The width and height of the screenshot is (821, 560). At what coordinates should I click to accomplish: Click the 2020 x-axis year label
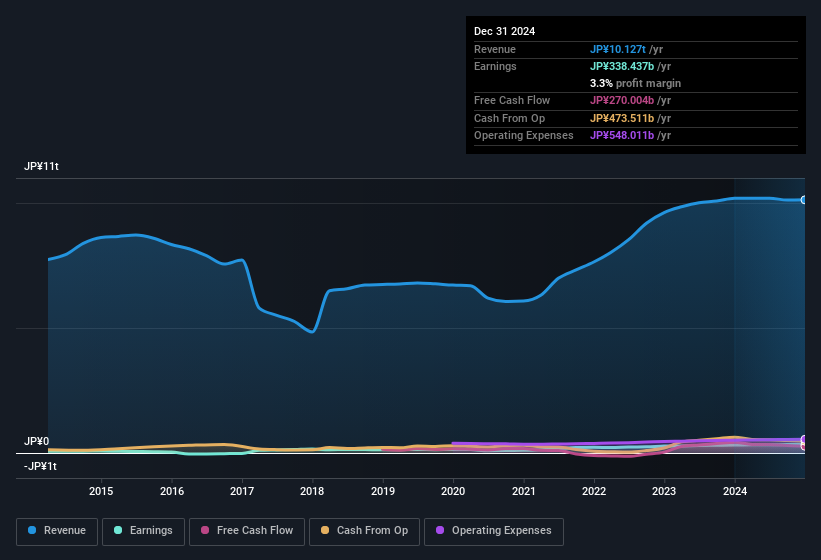453,491
